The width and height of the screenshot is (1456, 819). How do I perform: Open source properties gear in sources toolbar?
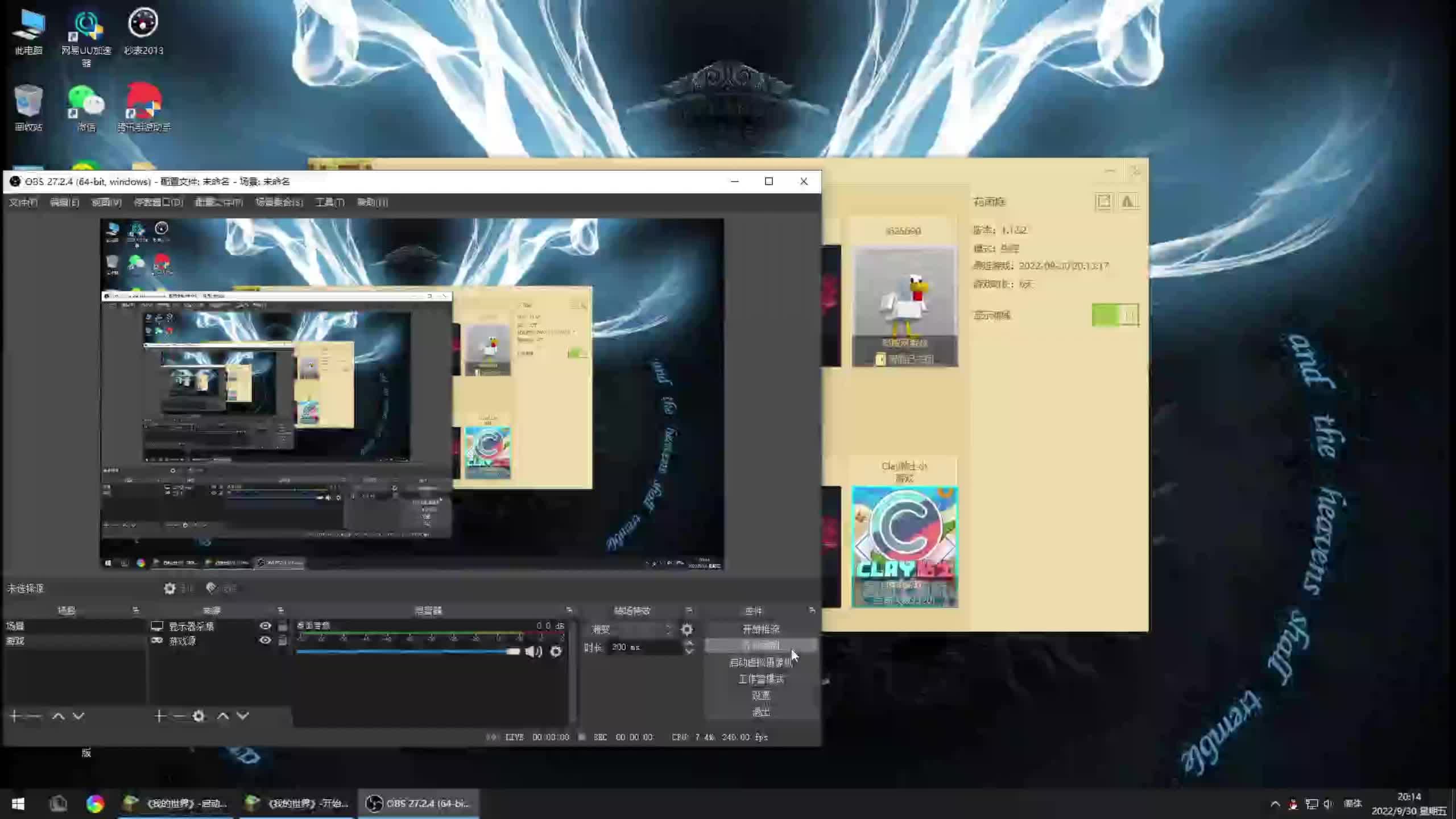coord(198,716)
